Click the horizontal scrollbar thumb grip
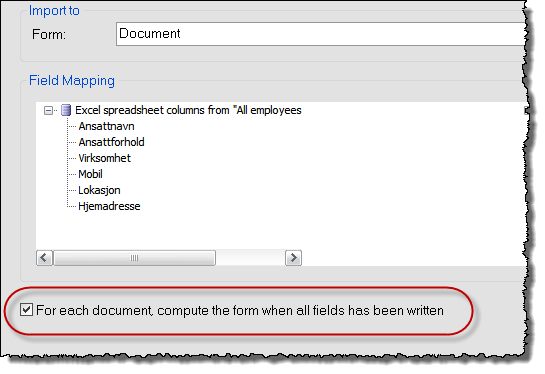The image size is (545, 374). [135, 258]
